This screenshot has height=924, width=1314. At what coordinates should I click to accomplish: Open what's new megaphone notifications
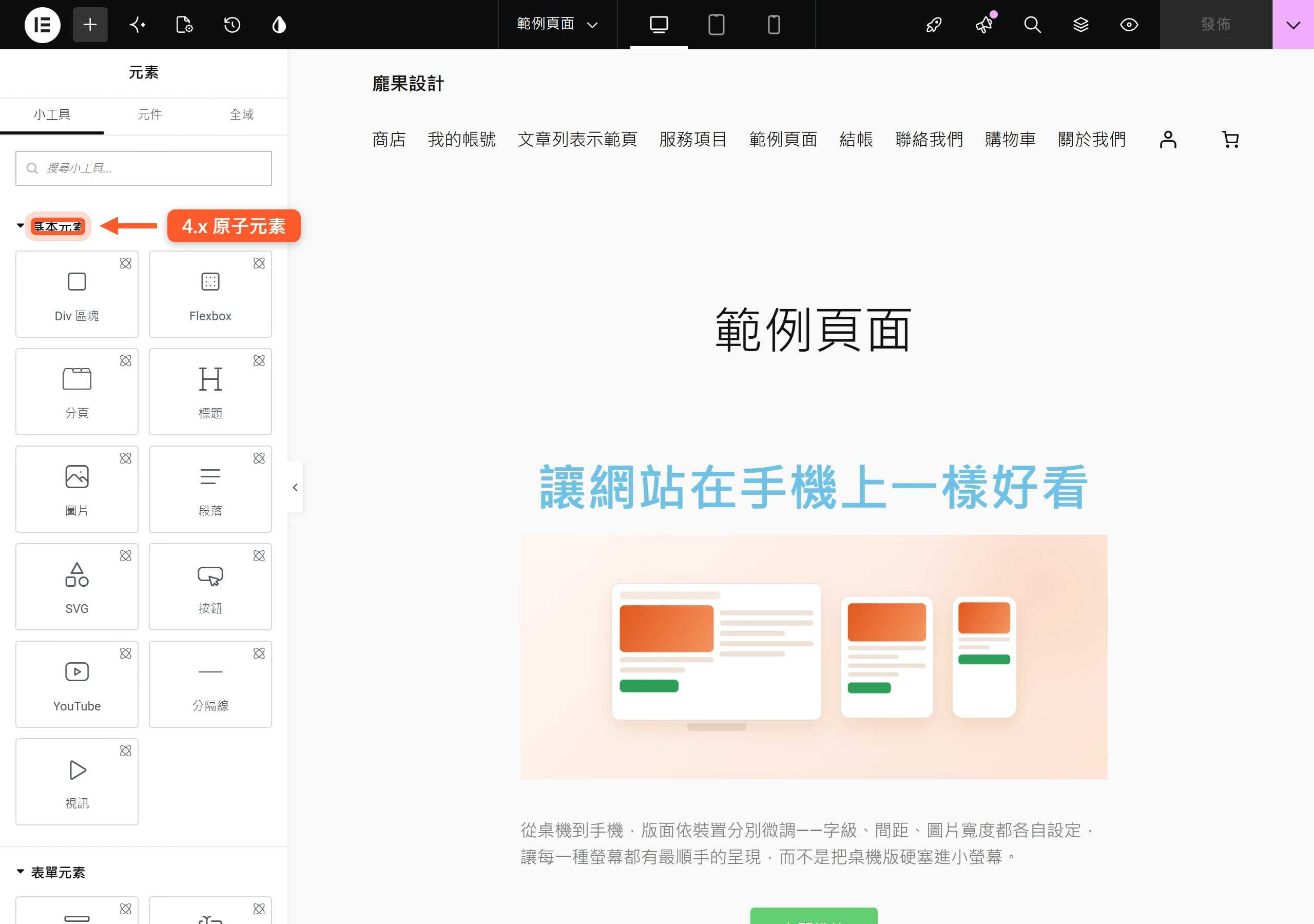coord(984,25)
